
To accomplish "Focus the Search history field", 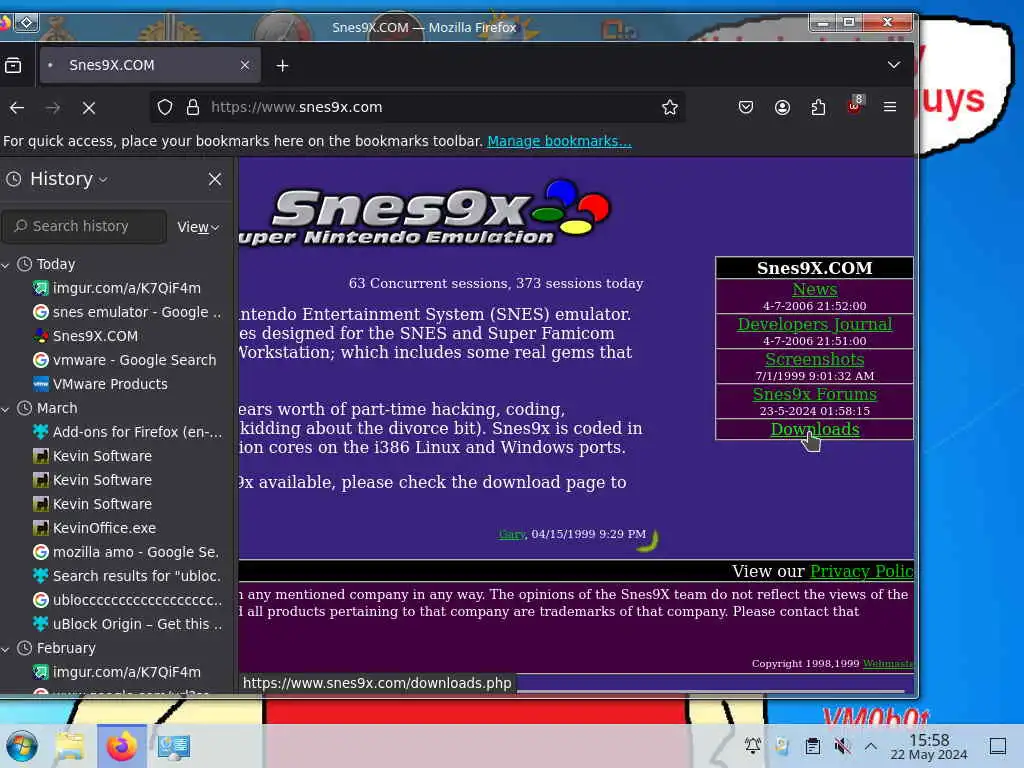I will (x=84, y=226).
